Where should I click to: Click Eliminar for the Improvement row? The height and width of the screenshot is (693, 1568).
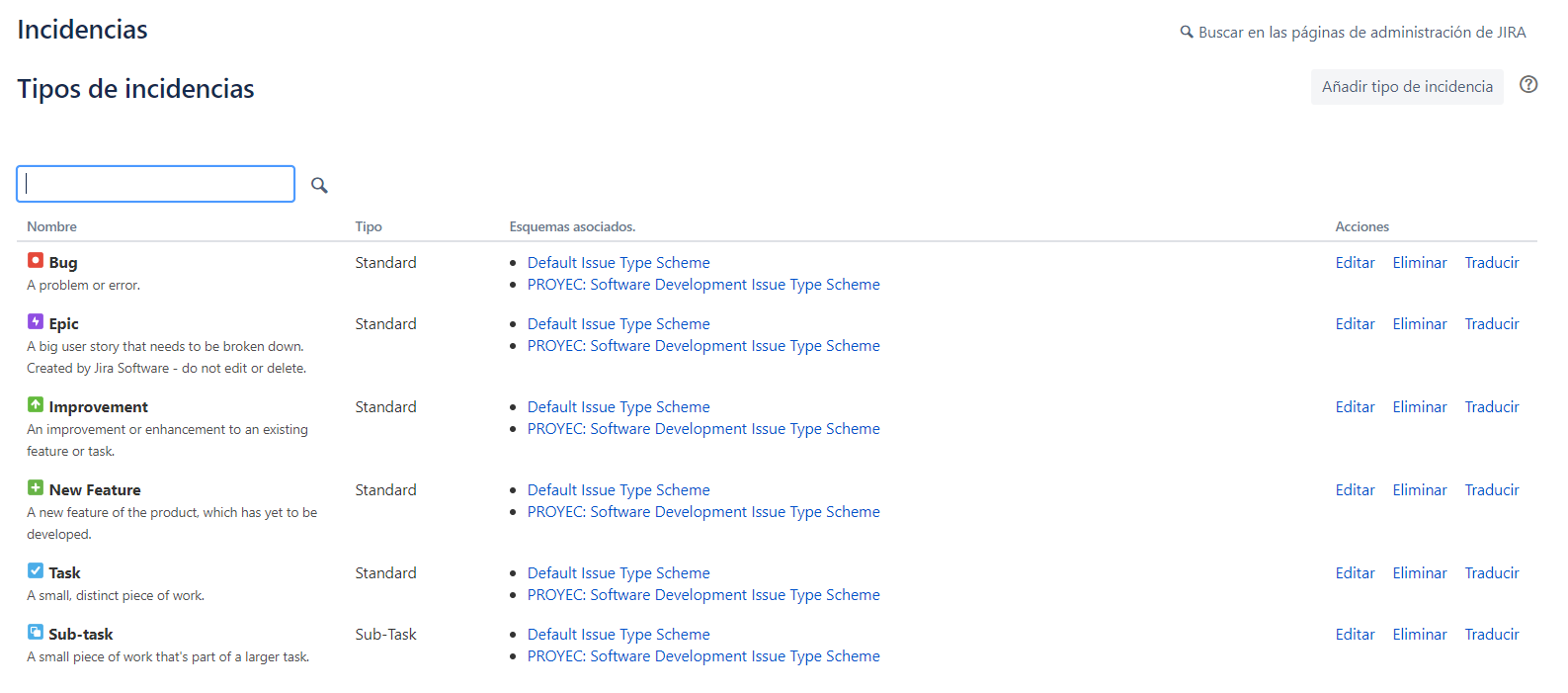(x=1420, y=407)
